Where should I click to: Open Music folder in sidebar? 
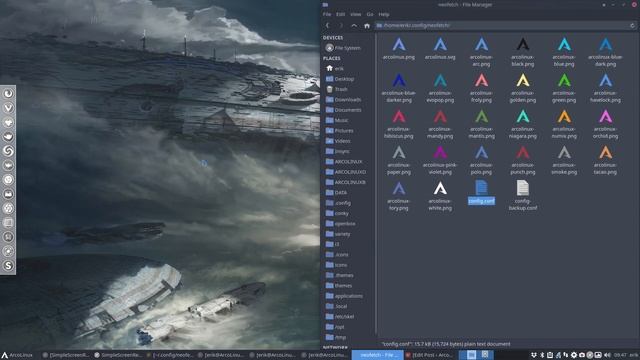click(x=337, y=120)
